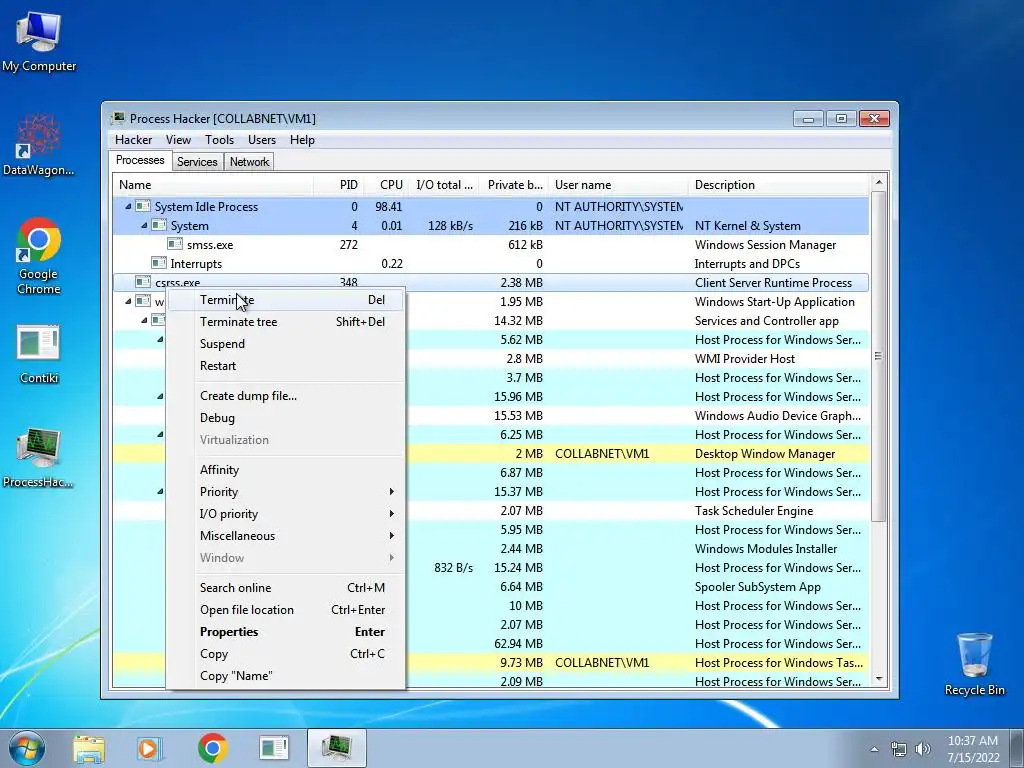The height and width of the screenshot is (768, 1024).
Task: Open the Miscellaneous submenu
Action: (285, 536)
